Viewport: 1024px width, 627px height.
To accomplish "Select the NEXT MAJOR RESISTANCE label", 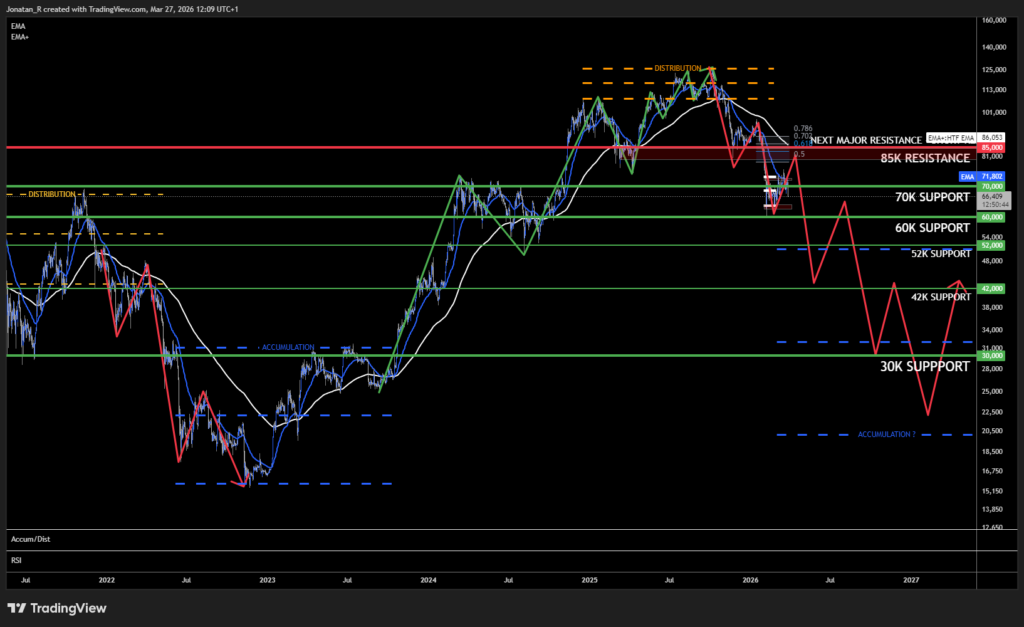I will tap(867, 140).
